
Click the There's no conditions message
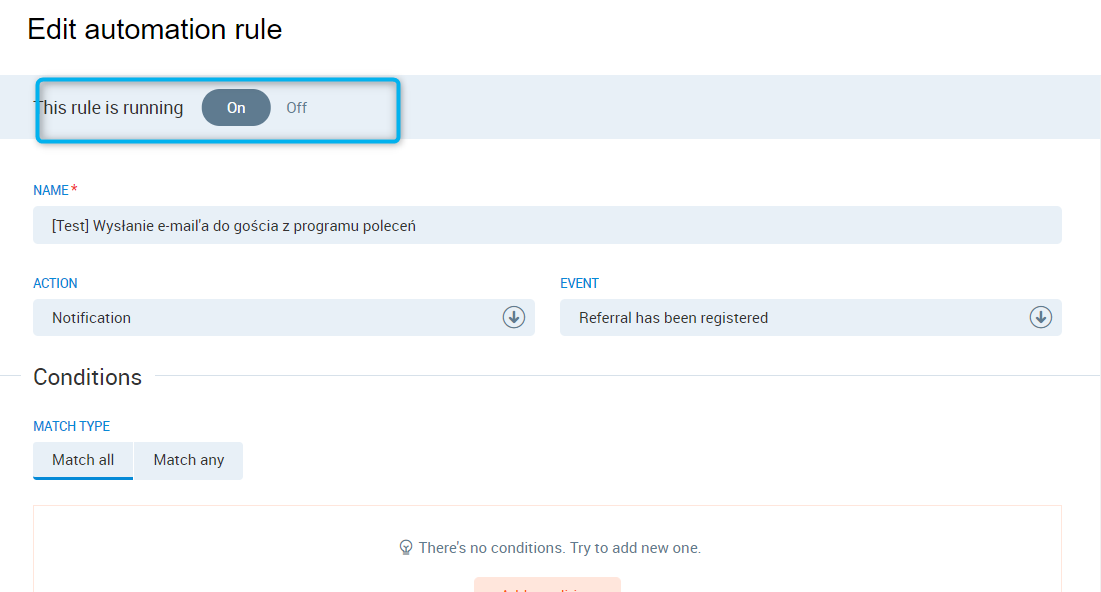[x=560, y=548]
